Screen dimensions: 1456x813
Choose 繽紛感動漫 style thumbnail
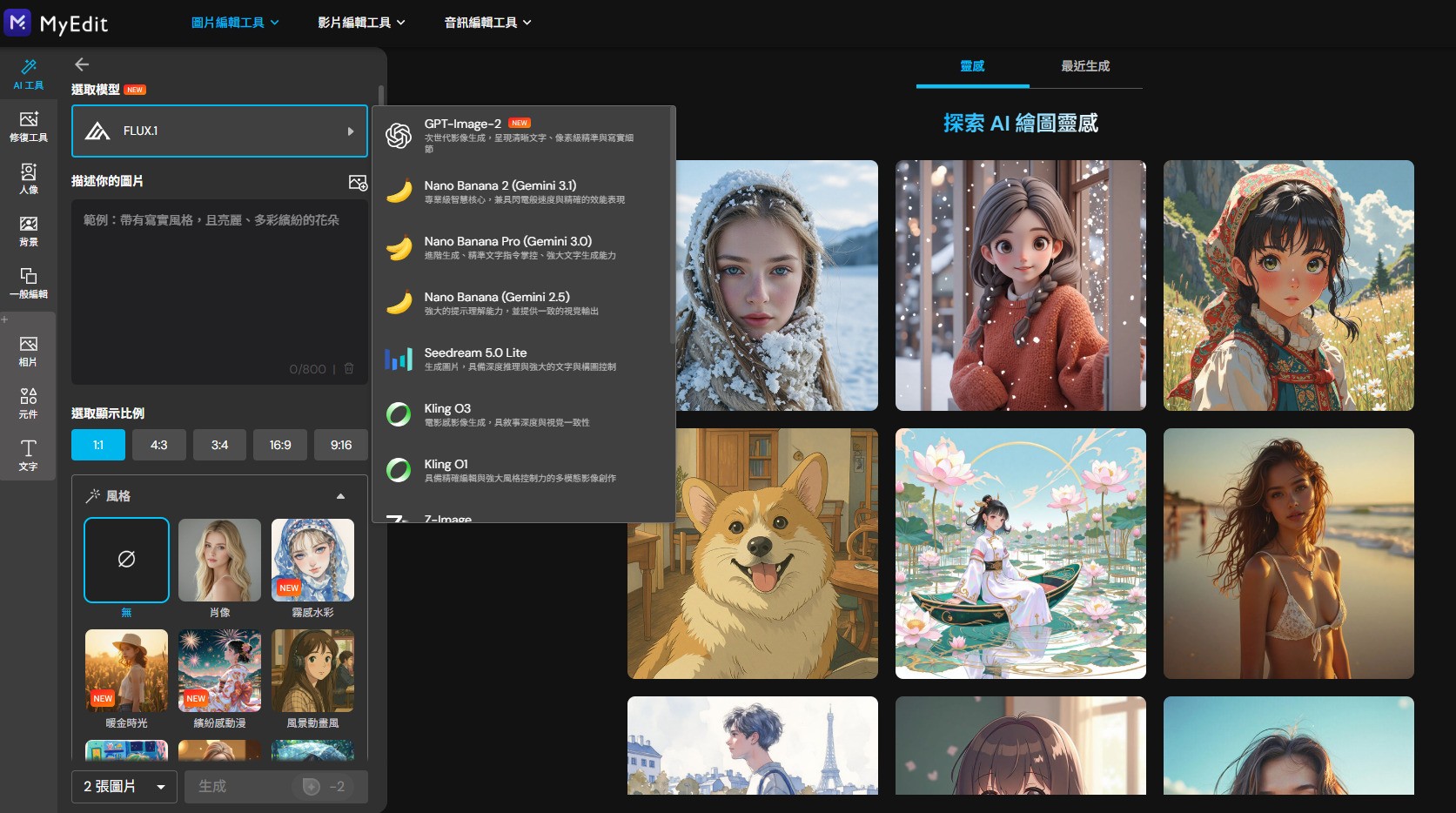[219, 670]
